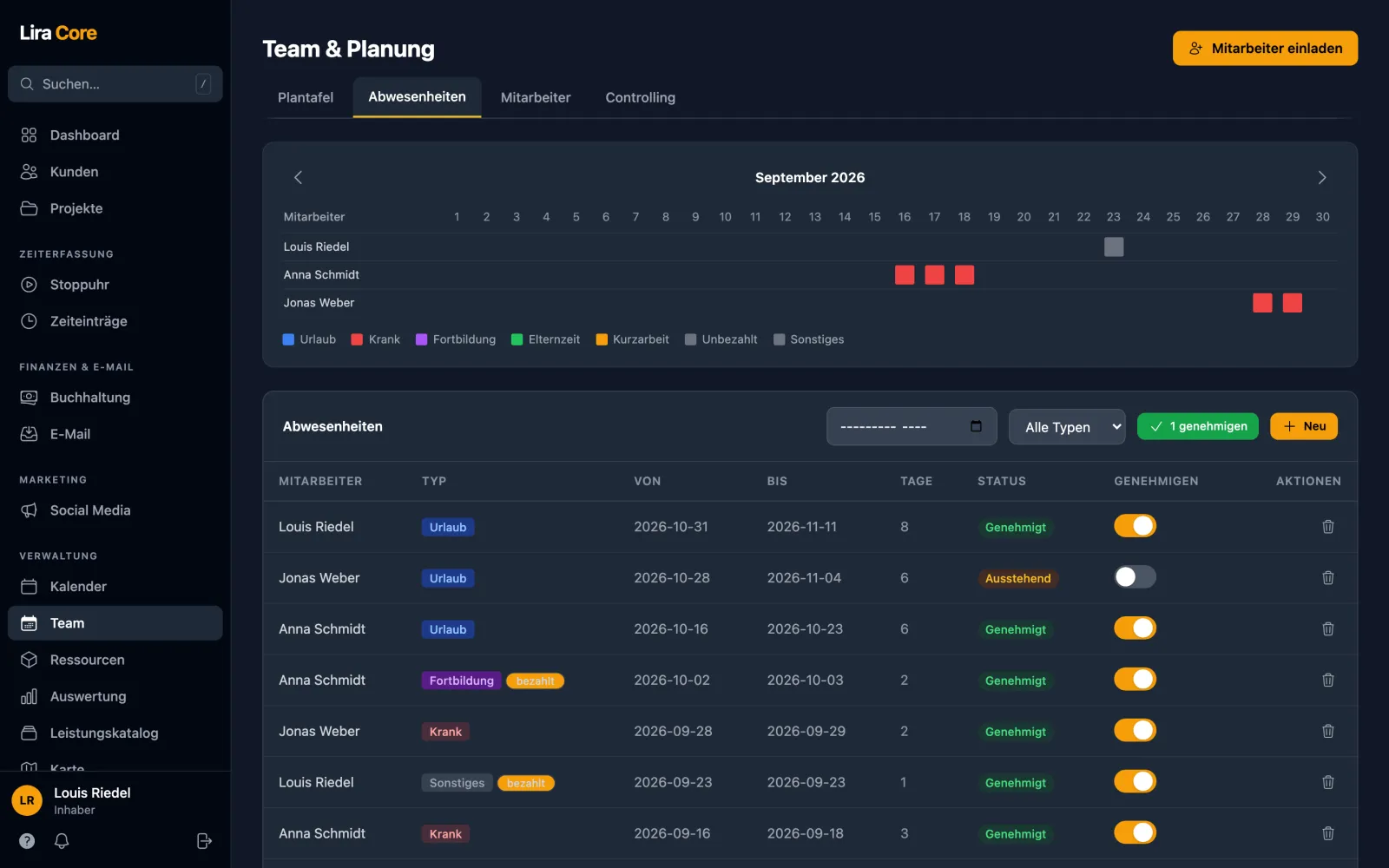Go to the next month

[x=1322, y=177]
